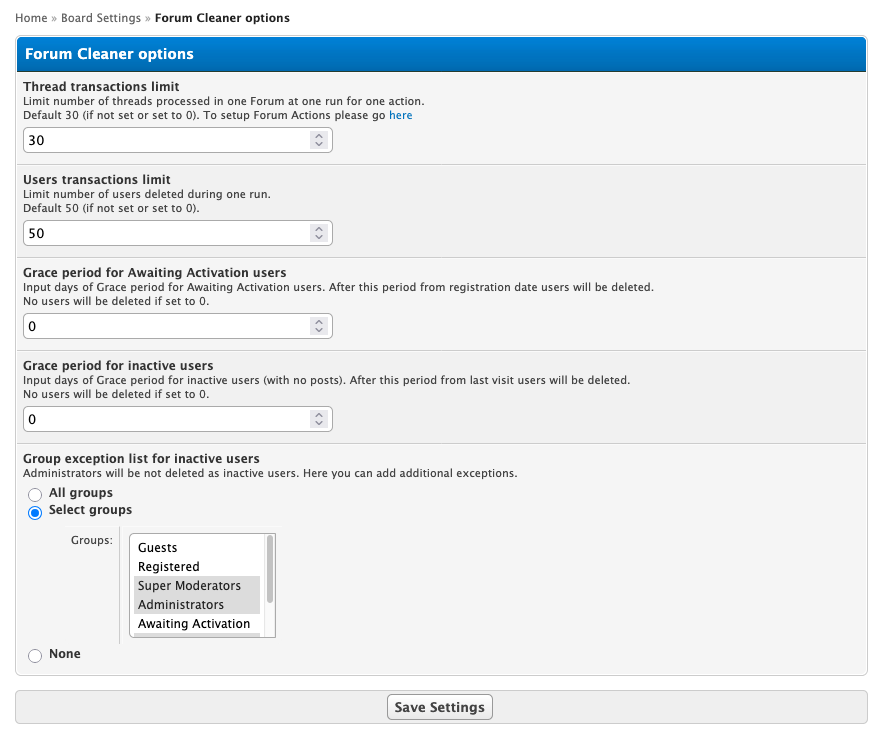Click the inactive users grace period field

tap(165, 419)
